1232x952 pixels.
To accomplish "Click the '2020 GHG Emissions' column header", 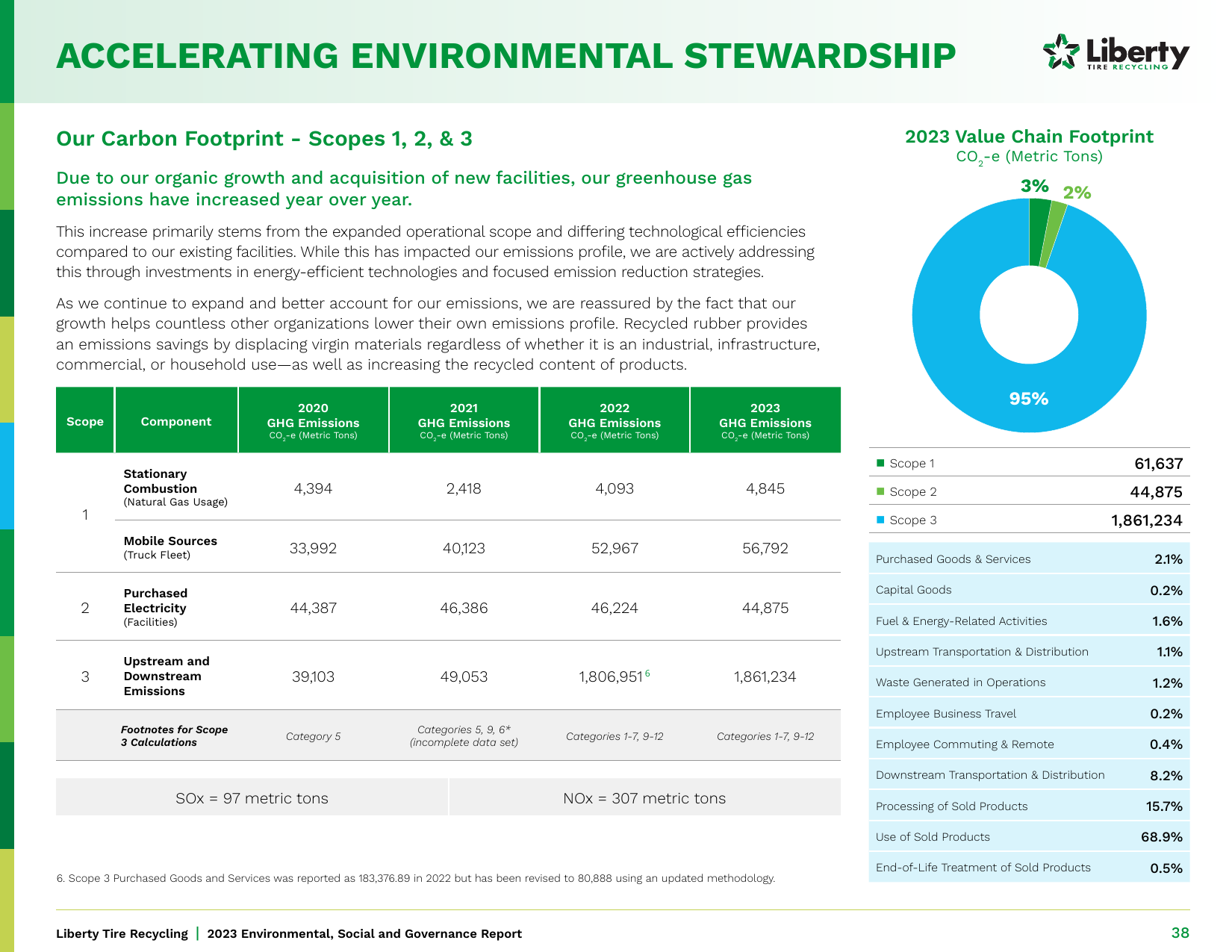I will 314,420.
